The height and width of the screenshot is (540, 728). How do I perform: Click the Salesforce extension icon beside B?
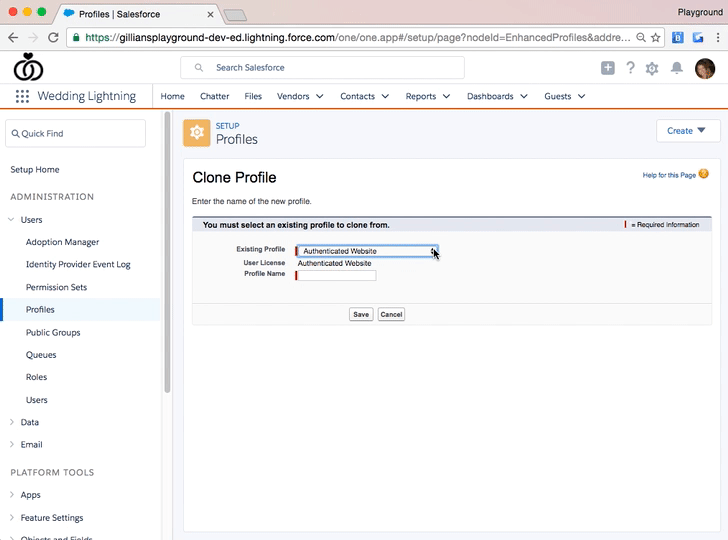[698, 38]
